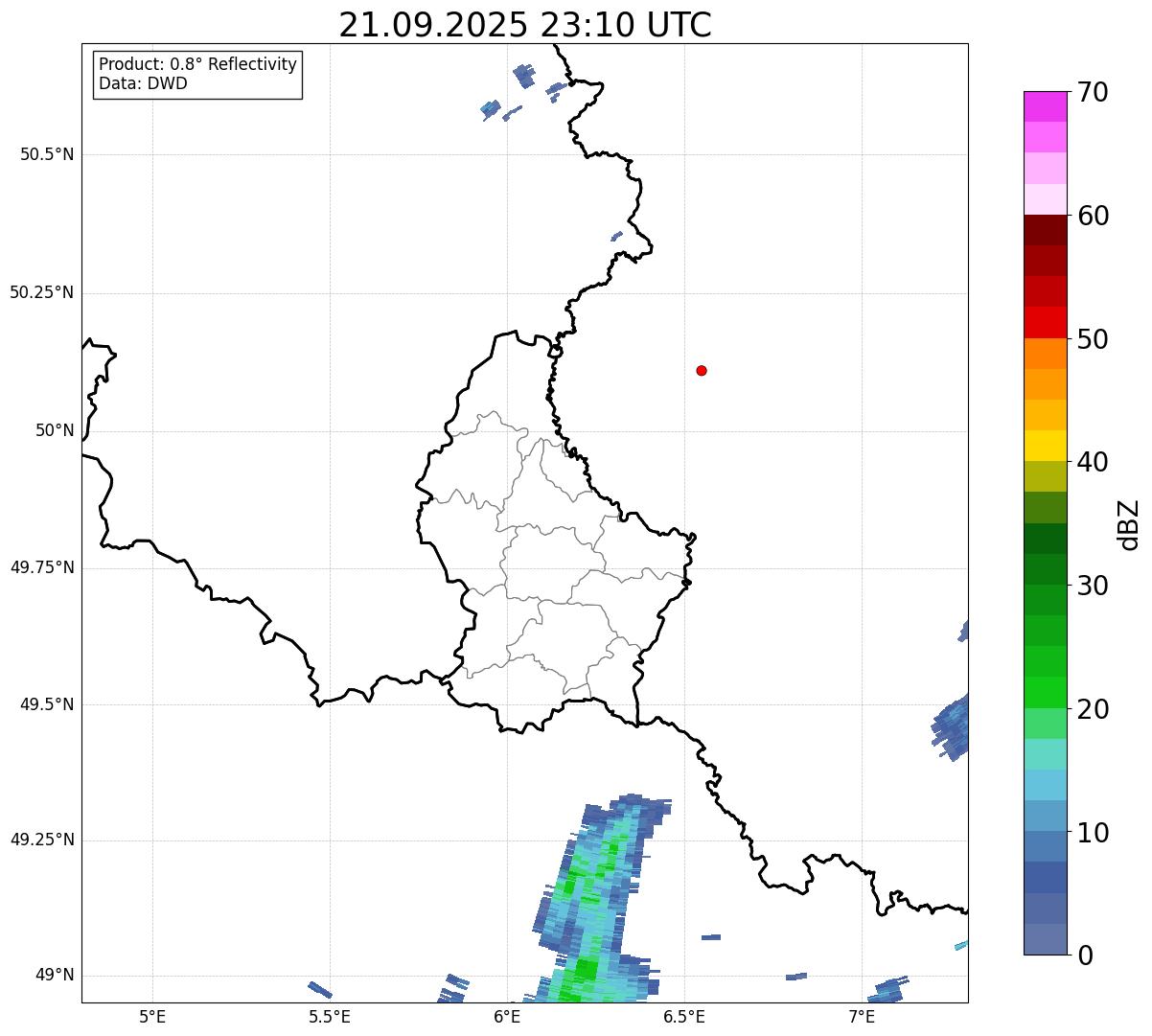The height and width of the screenshot is (1036, 1152).
Task: Click the title "21.09.2025 23:10 UTC"
Action: tap(525, 24)
